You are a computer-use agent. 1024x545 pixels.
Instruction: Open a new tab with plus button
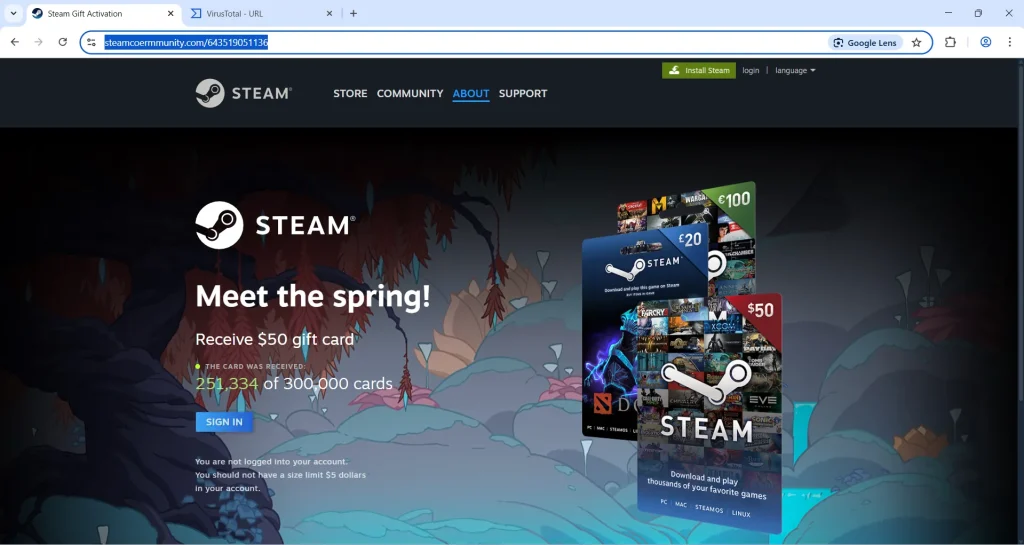[x=353, y=13]
